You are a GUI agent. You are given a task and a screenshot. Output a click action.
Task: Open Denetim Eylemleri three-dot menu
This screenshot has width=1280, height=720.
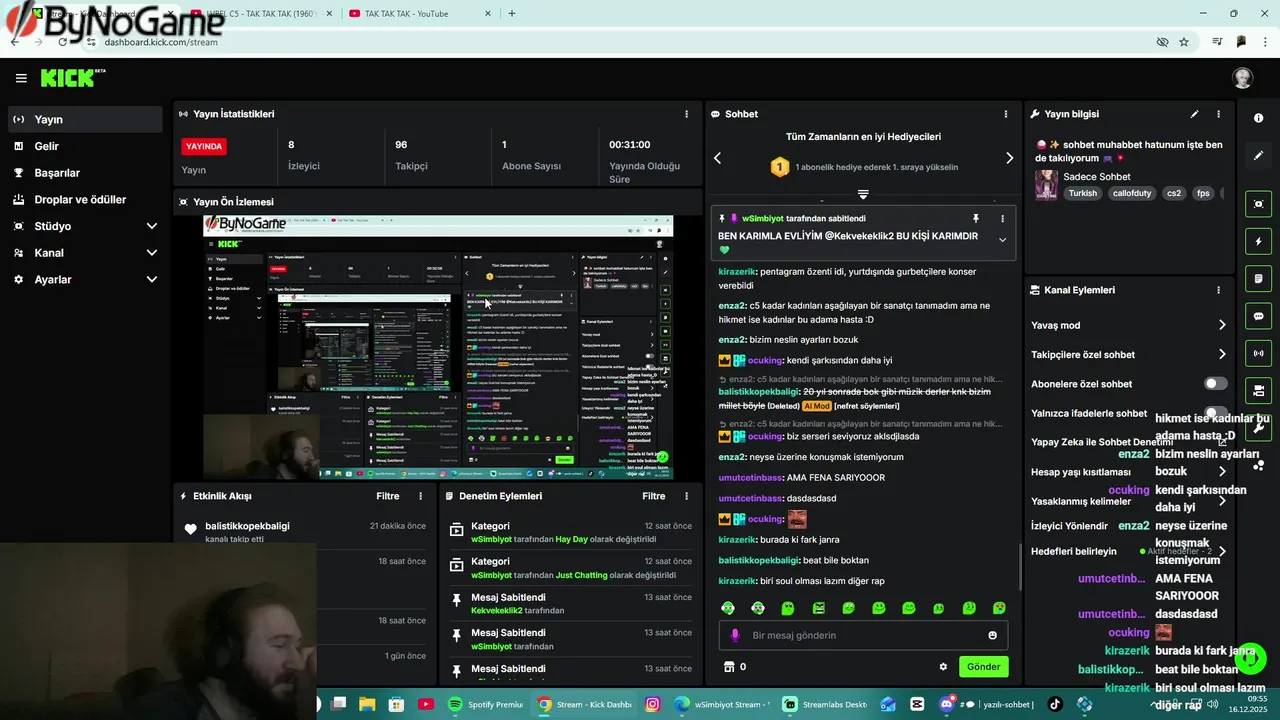click(x=686, y=496)
